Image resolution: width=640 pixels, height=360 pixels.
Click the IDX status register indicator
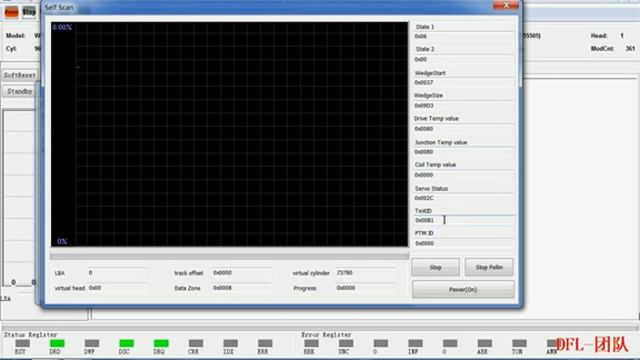[230, 344]
